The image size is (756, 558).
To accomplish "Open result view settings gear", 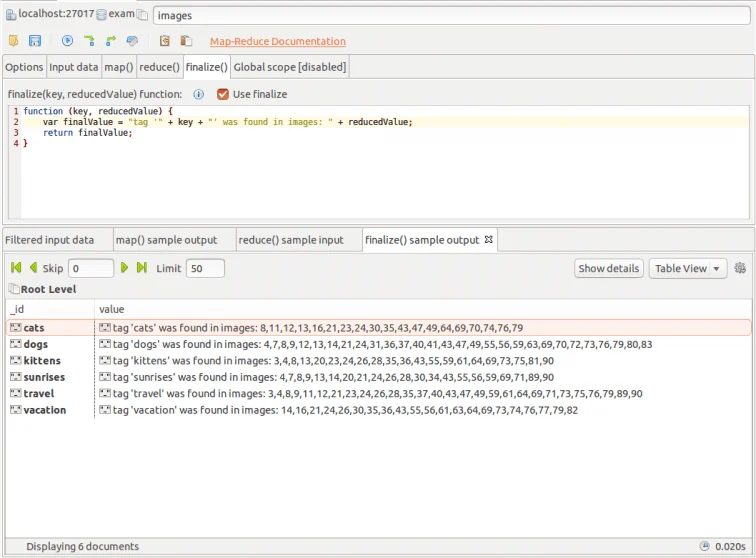I will (x=740, y=268).
